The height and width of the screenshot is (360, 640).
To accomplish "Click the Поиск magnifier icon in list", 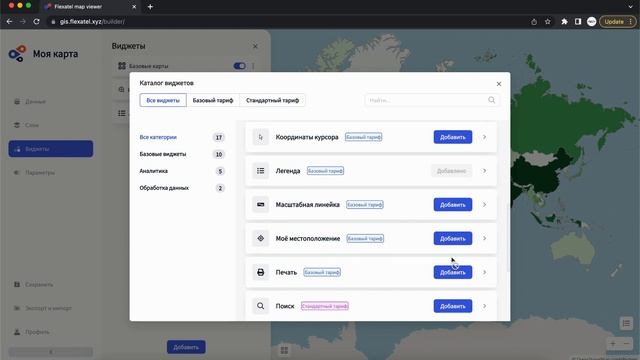I will [x=260, y=306].
